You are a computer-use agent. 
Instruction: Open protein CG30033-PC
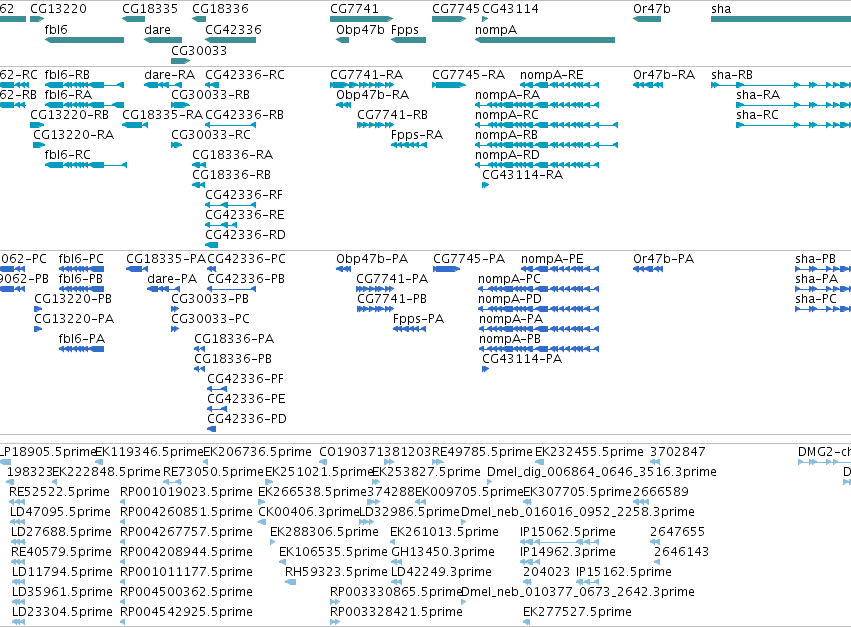[211, 319]
